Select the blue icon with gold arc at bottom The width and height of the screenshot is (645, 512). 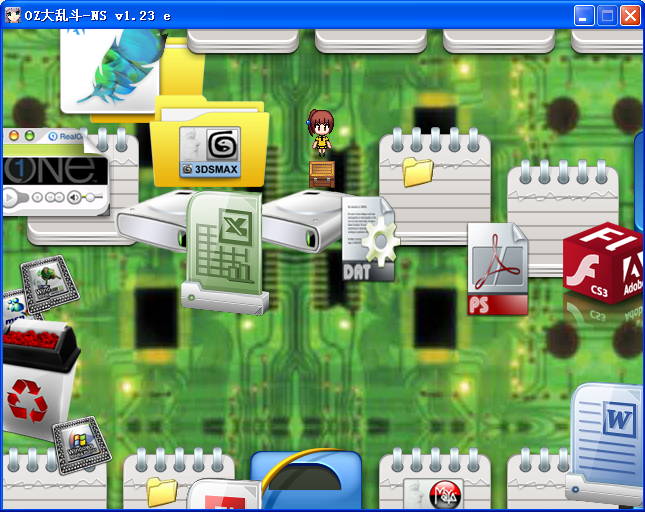coord(306,480)
